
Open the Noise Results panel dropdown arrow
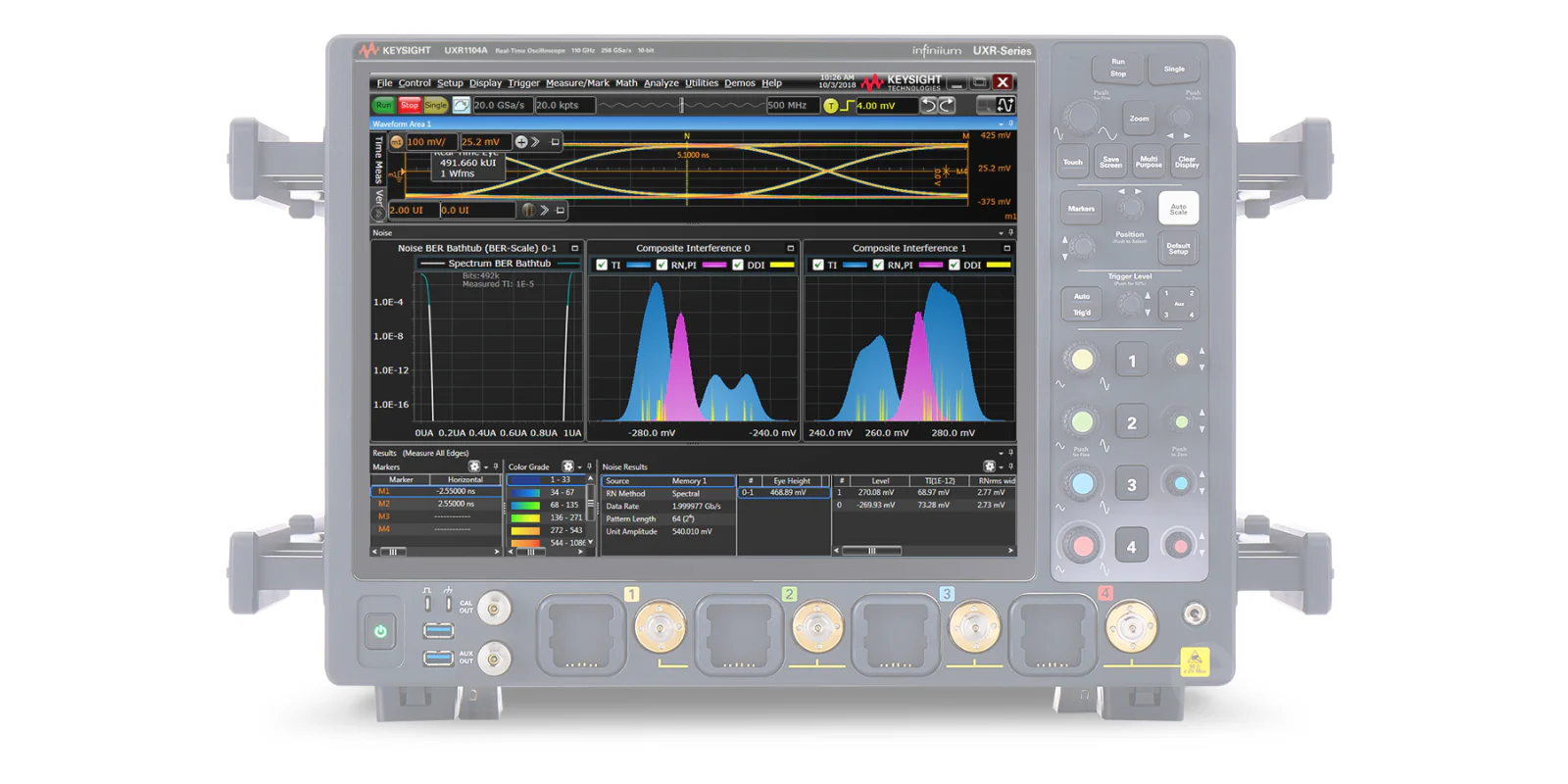pyautogui.click(x=1001, y=467)
